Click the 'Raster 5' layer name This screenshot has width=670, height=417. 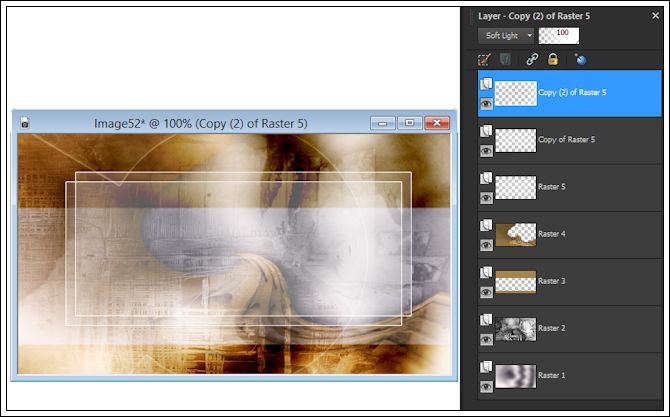pos(552,187)
